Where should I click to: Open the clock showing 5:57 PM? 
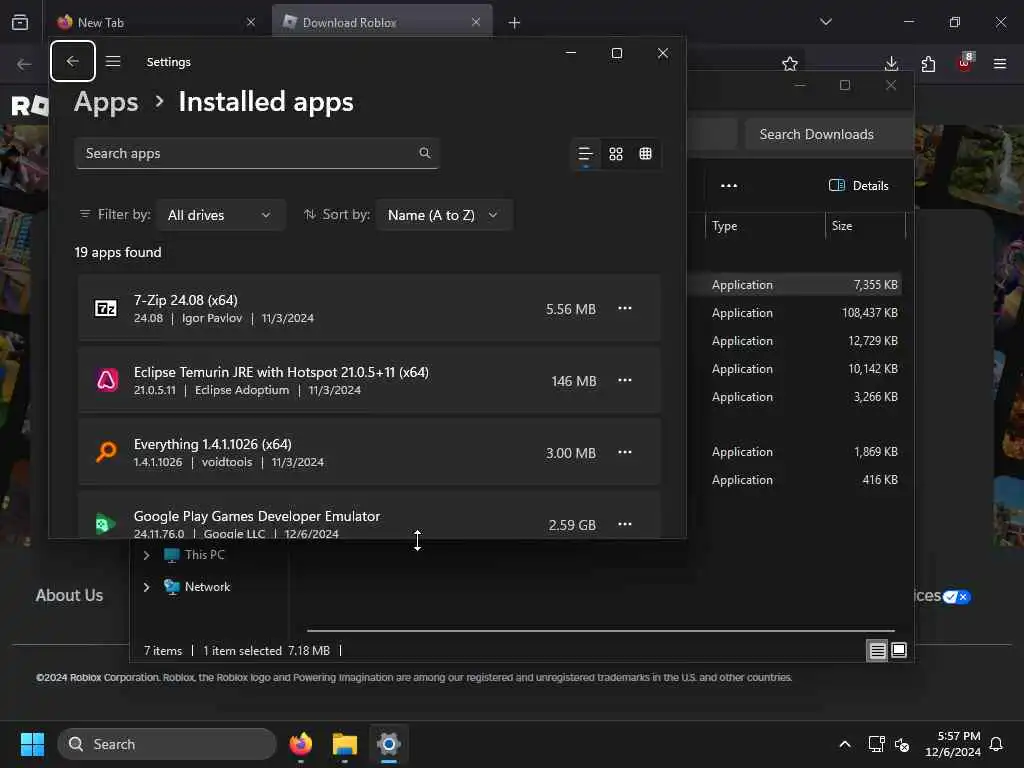953,744
